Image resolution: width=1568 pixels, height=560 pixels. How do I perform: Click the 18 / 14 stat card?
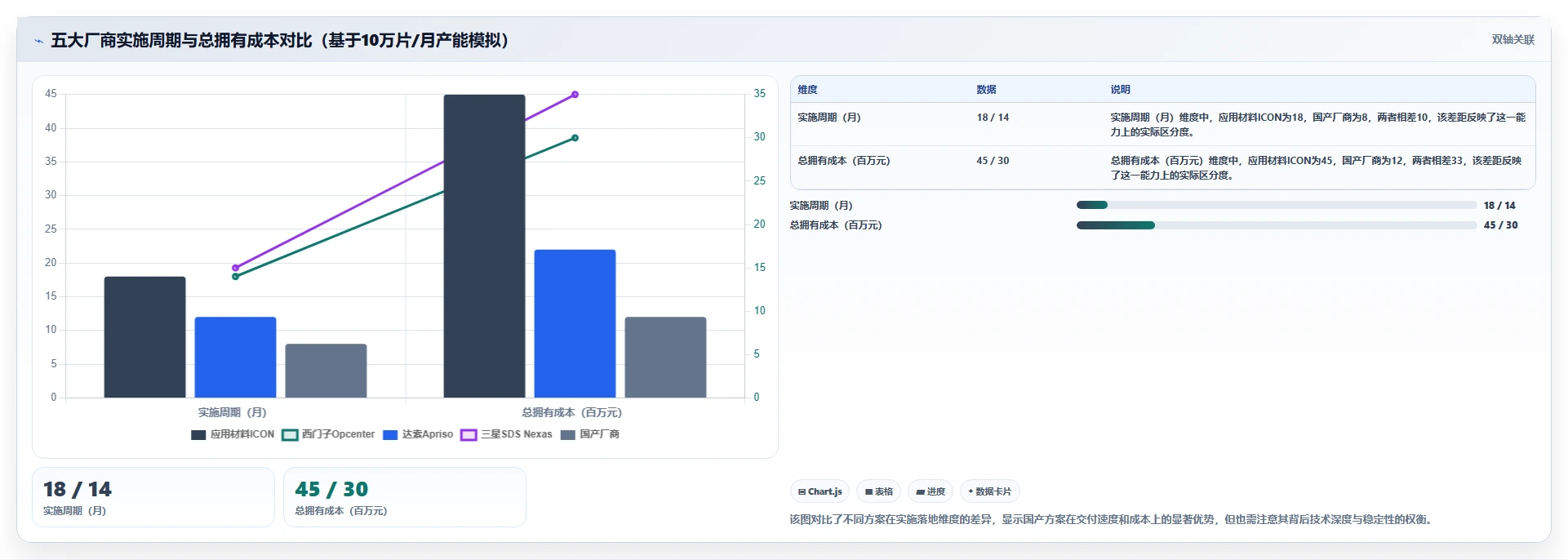[153, 497]
